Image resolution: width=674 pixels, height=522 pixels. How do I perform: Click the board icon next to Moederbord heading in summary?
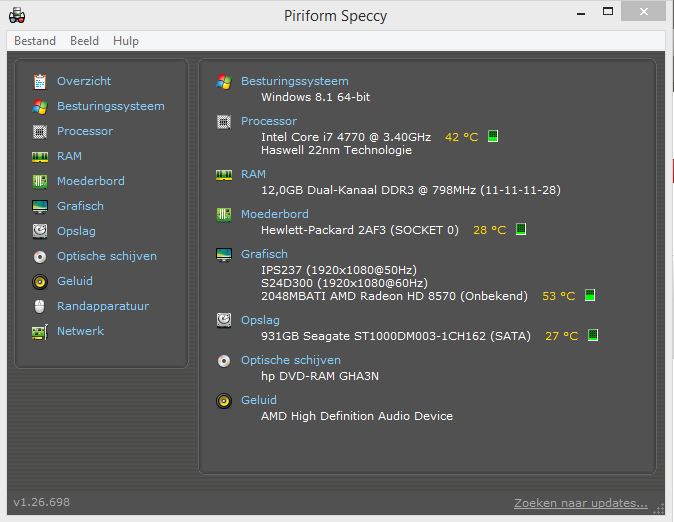224,214
